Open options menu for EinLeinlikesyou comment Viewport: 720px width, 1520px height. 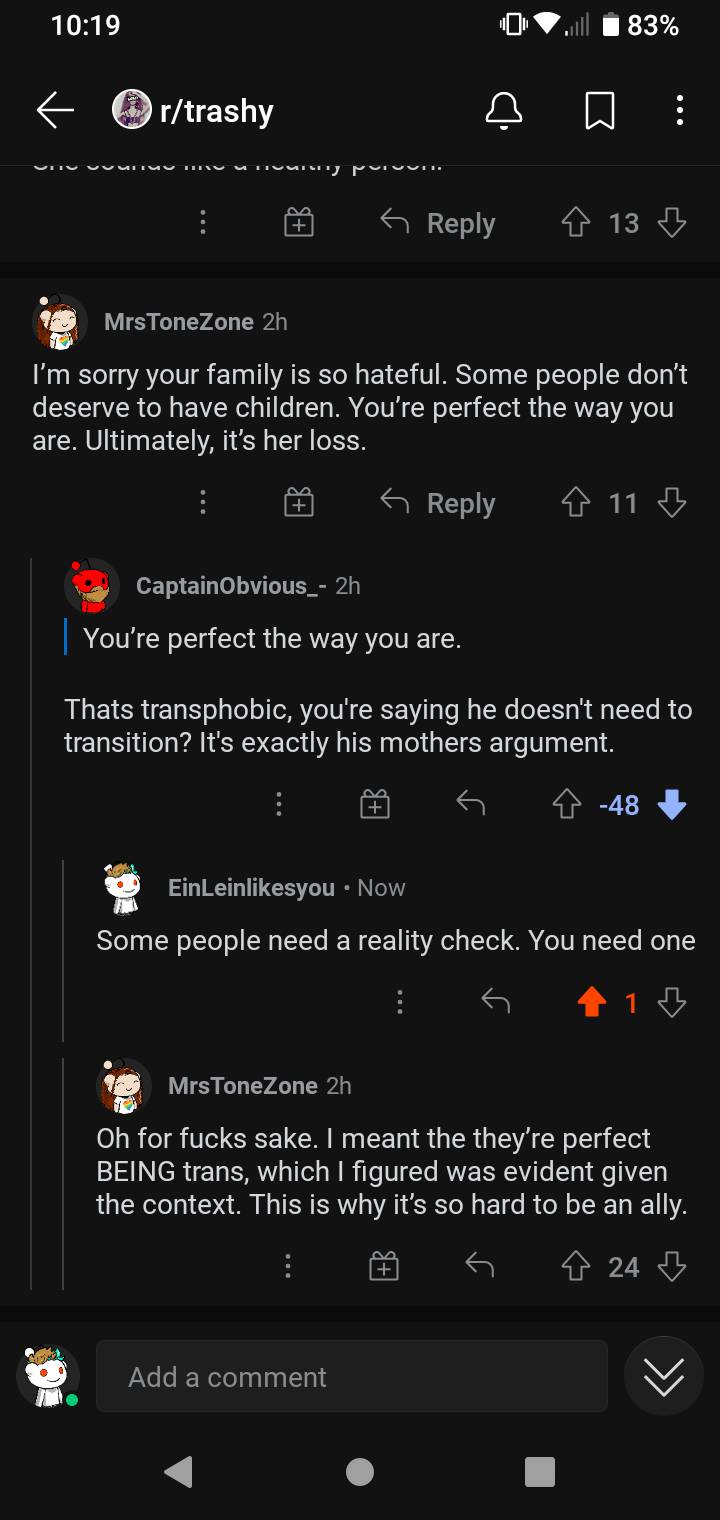400,1002
